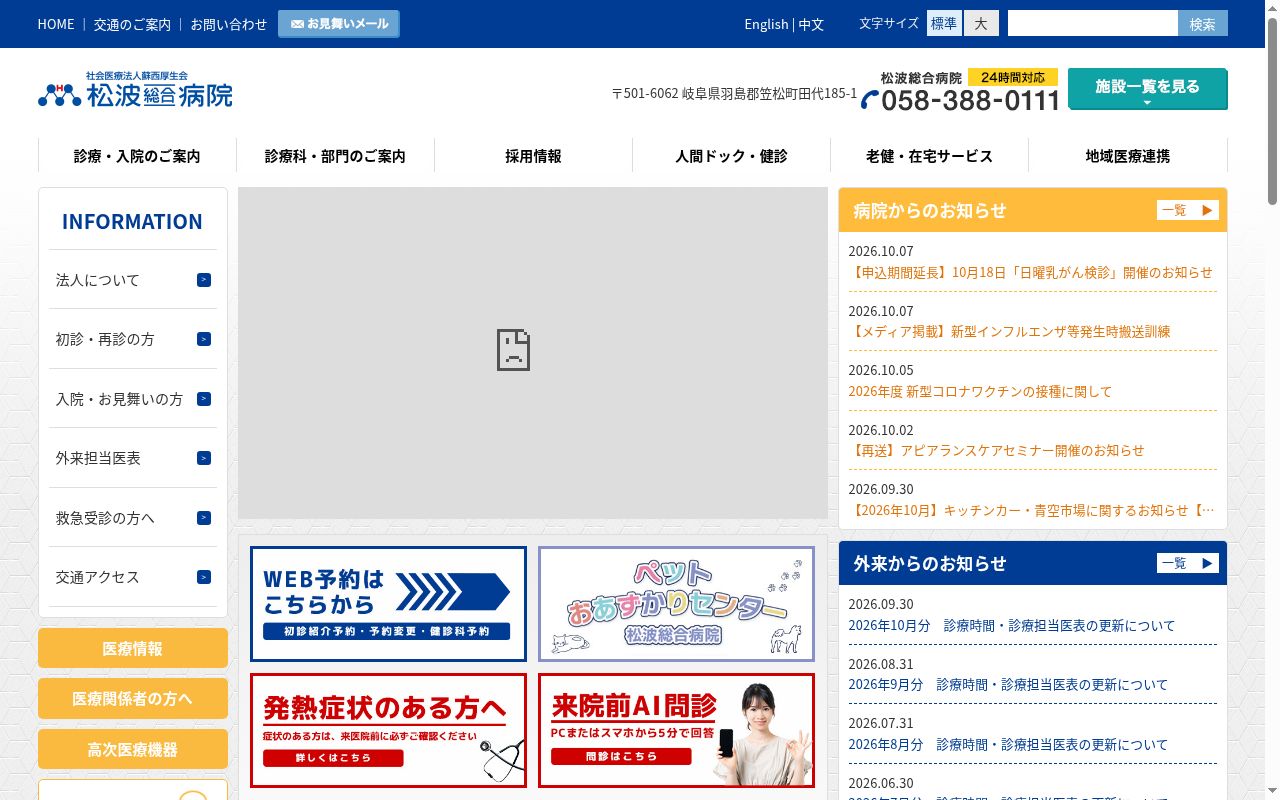Click the お見舞いメール button

tap(339, 24)
